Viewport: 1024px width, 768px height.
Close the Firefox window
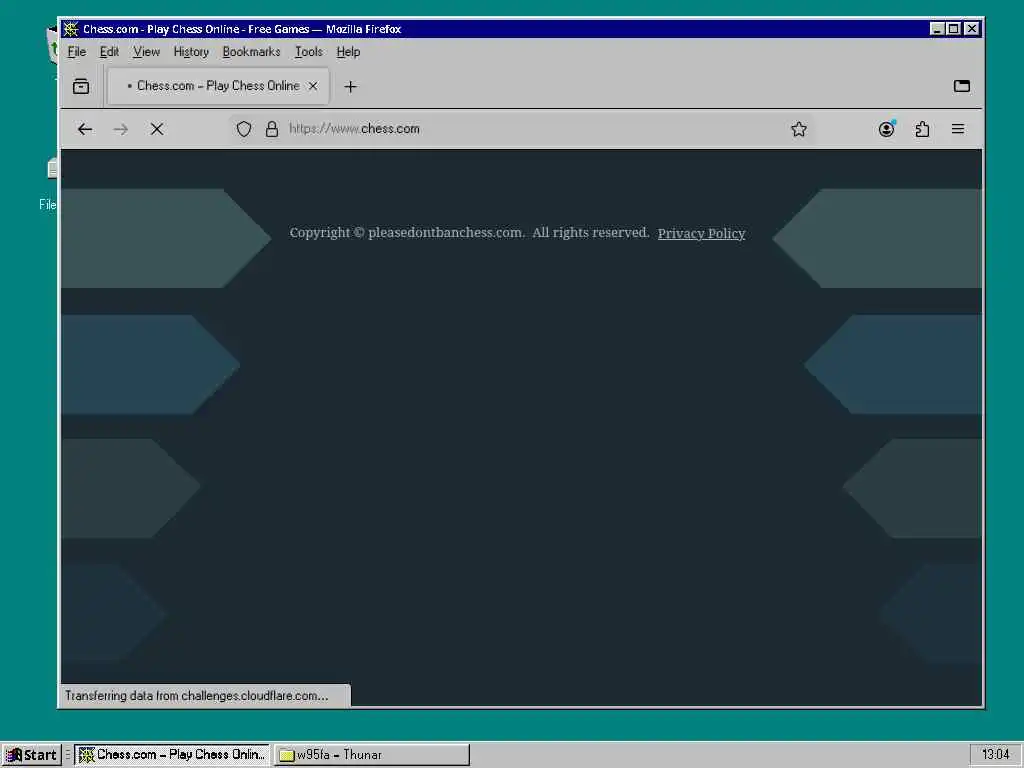(972, 29)
